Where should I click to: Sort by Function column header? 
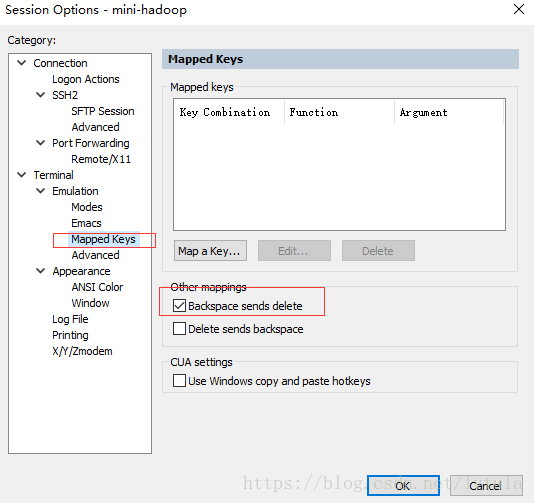coord(339,112)
